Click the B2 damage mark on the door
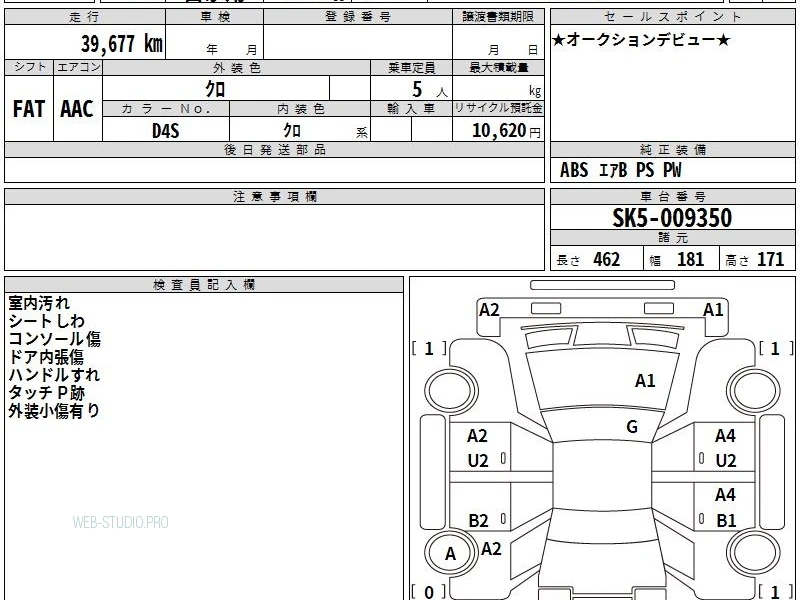The height and width of the screenshot is (600, 800). [478, 520]
